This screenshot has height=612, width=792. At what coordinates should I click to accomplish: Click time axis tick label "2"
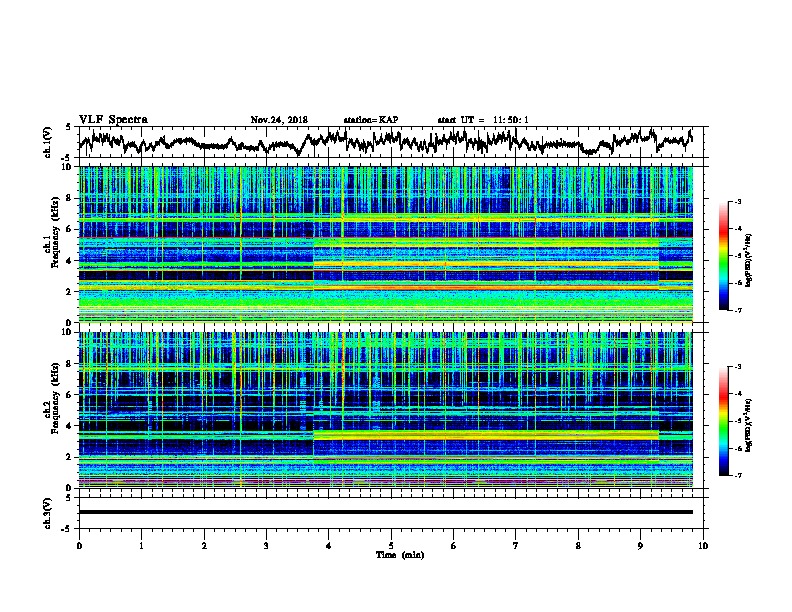pyautogui.click(x=204, y=546)
